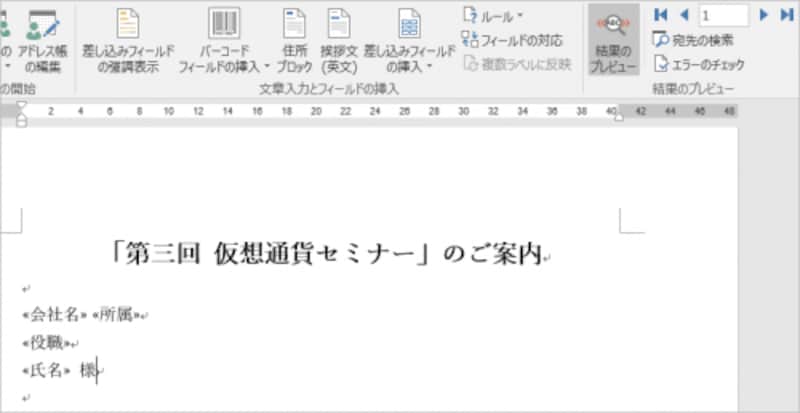
Task: Click the 様 character after 氏名
Action: [x=88, y=371]
